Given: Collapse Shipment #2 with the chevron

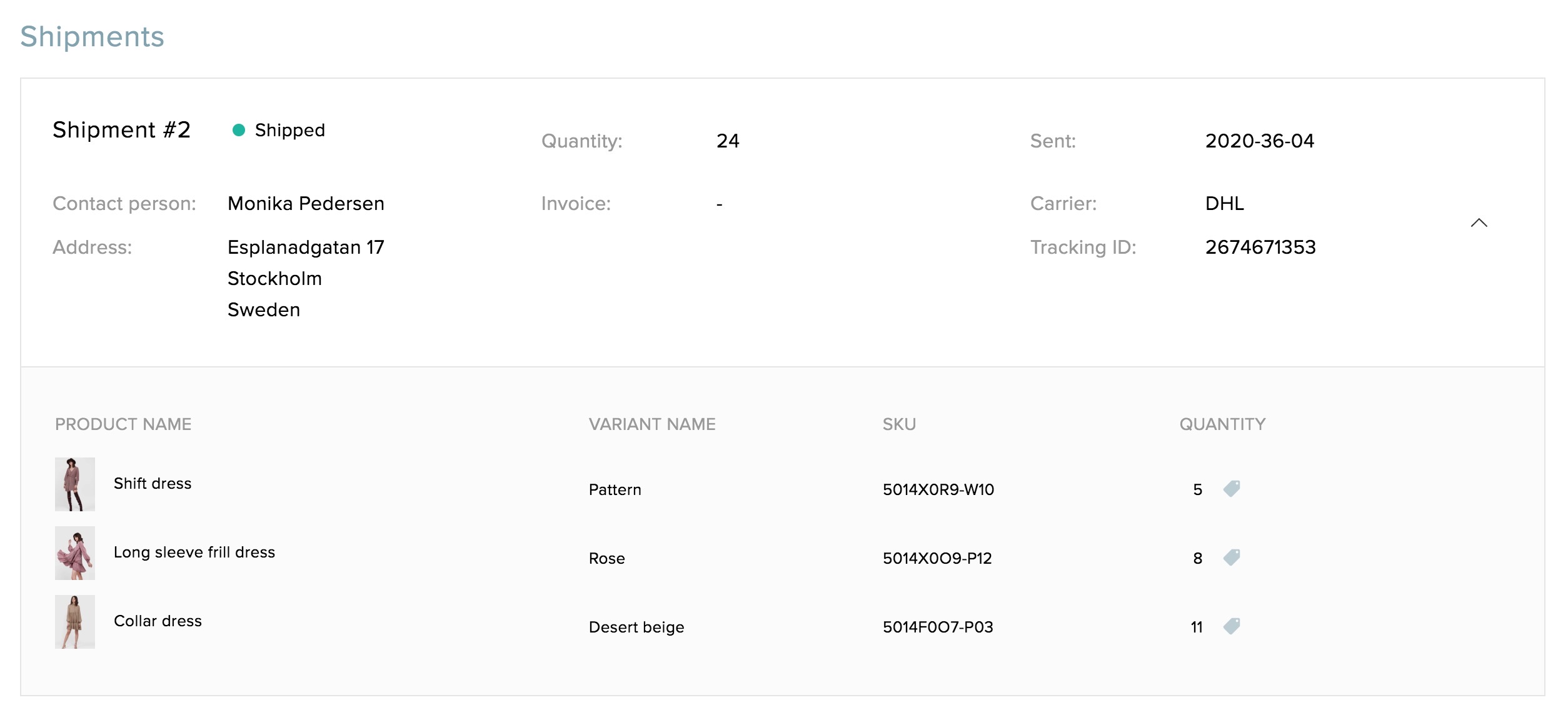Looking at the screenshot, I should point(1479,223).
